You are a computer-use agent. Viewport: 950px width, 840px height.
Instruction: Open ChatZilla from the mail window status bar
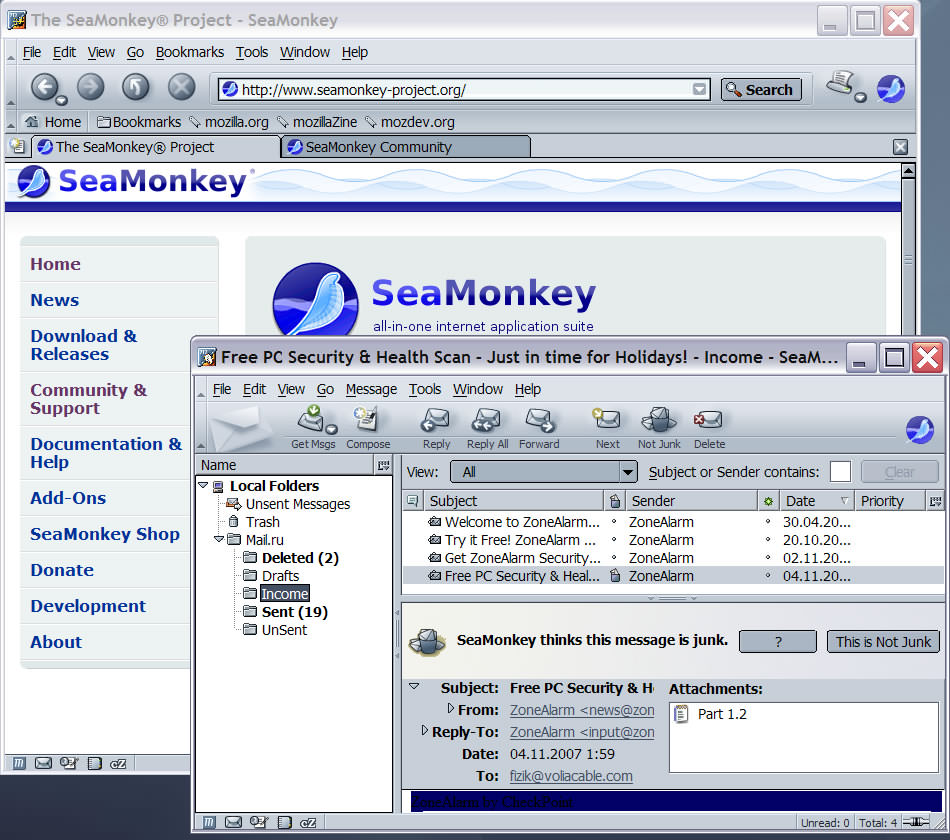click(x=308, y=822)
